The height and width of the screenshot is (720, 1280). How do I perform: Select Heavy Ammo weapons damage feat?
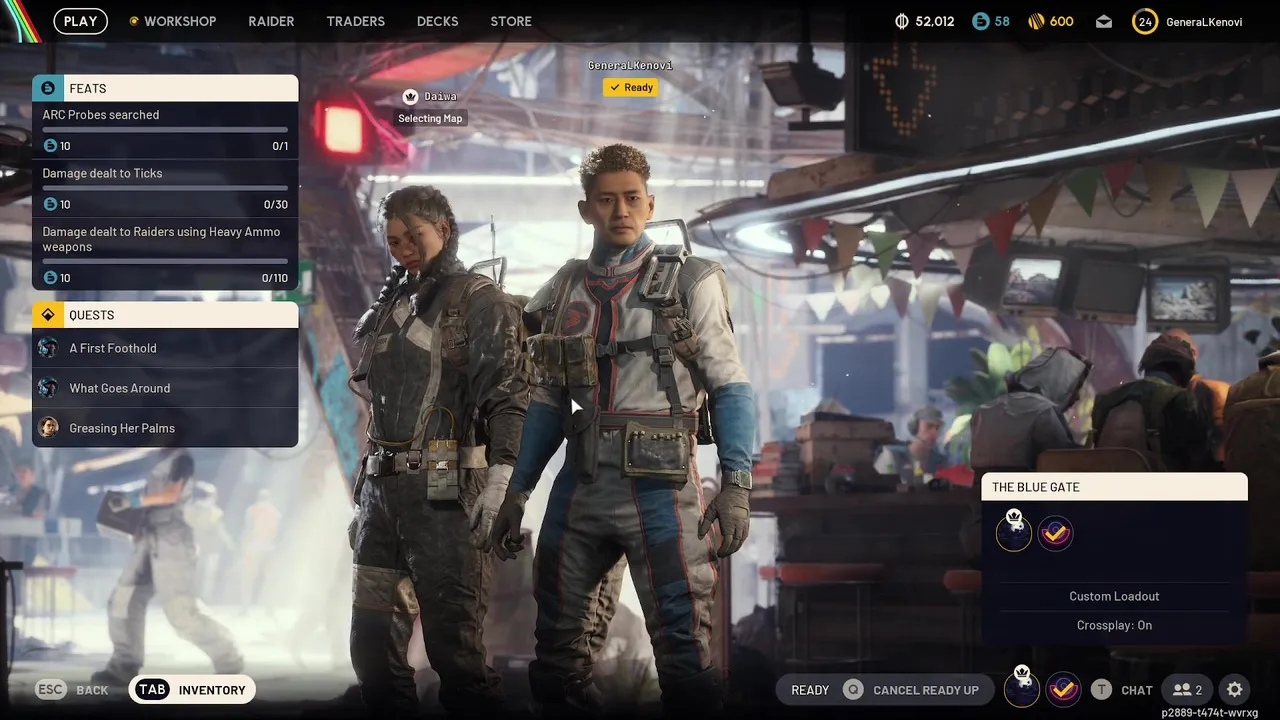tap(165, 254)
